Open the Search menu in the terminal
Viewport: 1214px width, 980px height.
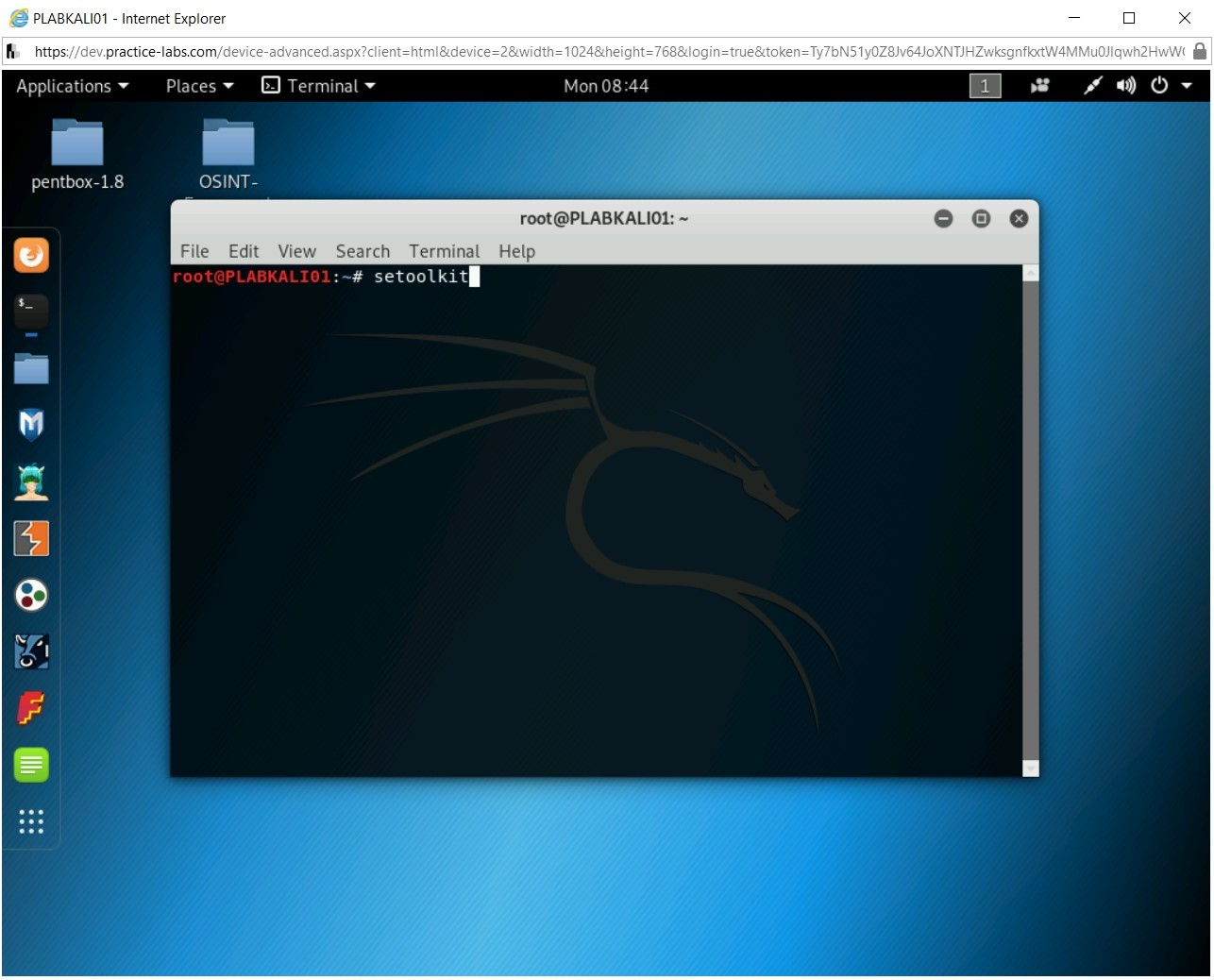[x=362, y=251]
